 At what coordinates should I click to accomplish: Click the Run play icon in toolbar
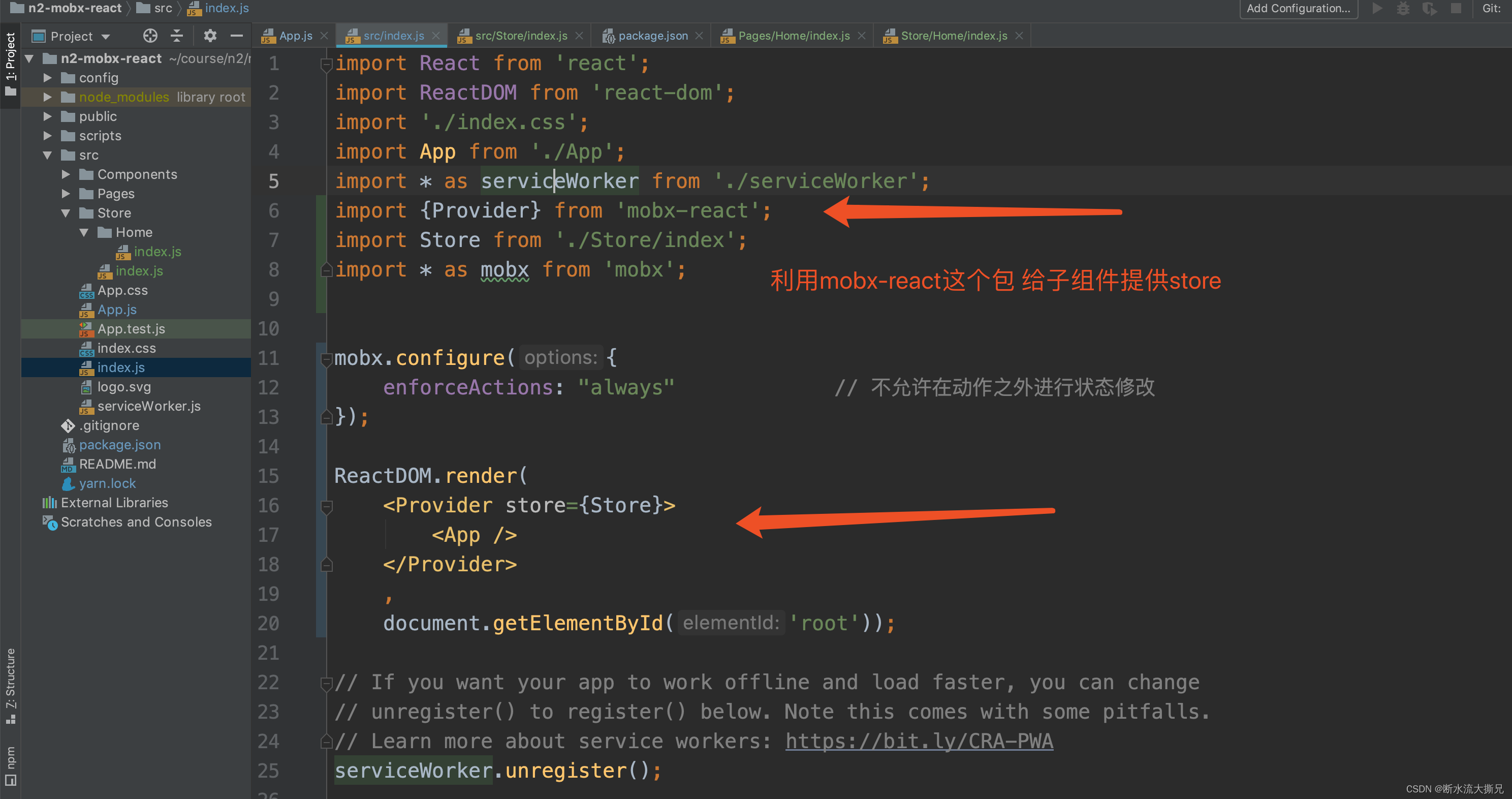click(1377, 8)
